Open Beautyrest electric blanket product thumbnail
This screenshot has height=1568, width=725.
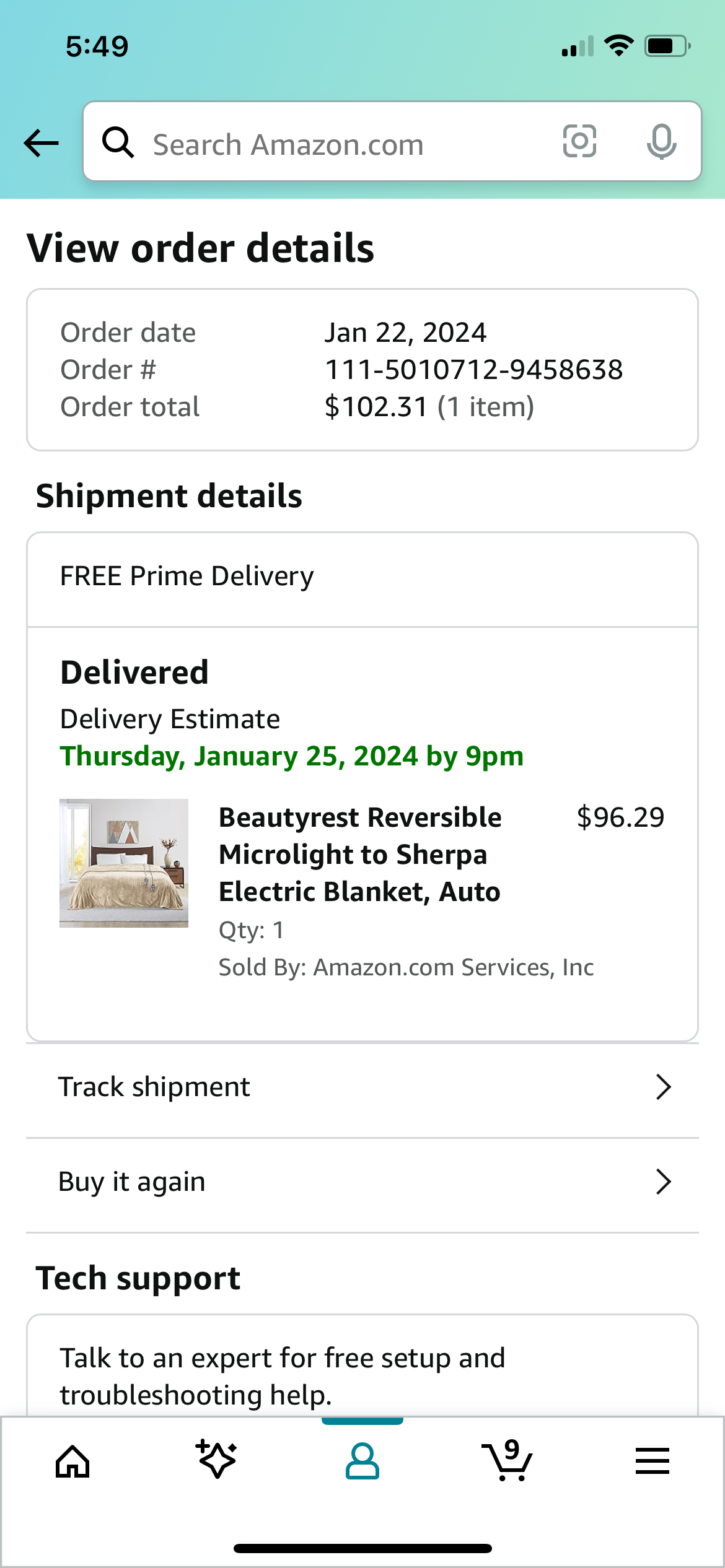[124, 863]
